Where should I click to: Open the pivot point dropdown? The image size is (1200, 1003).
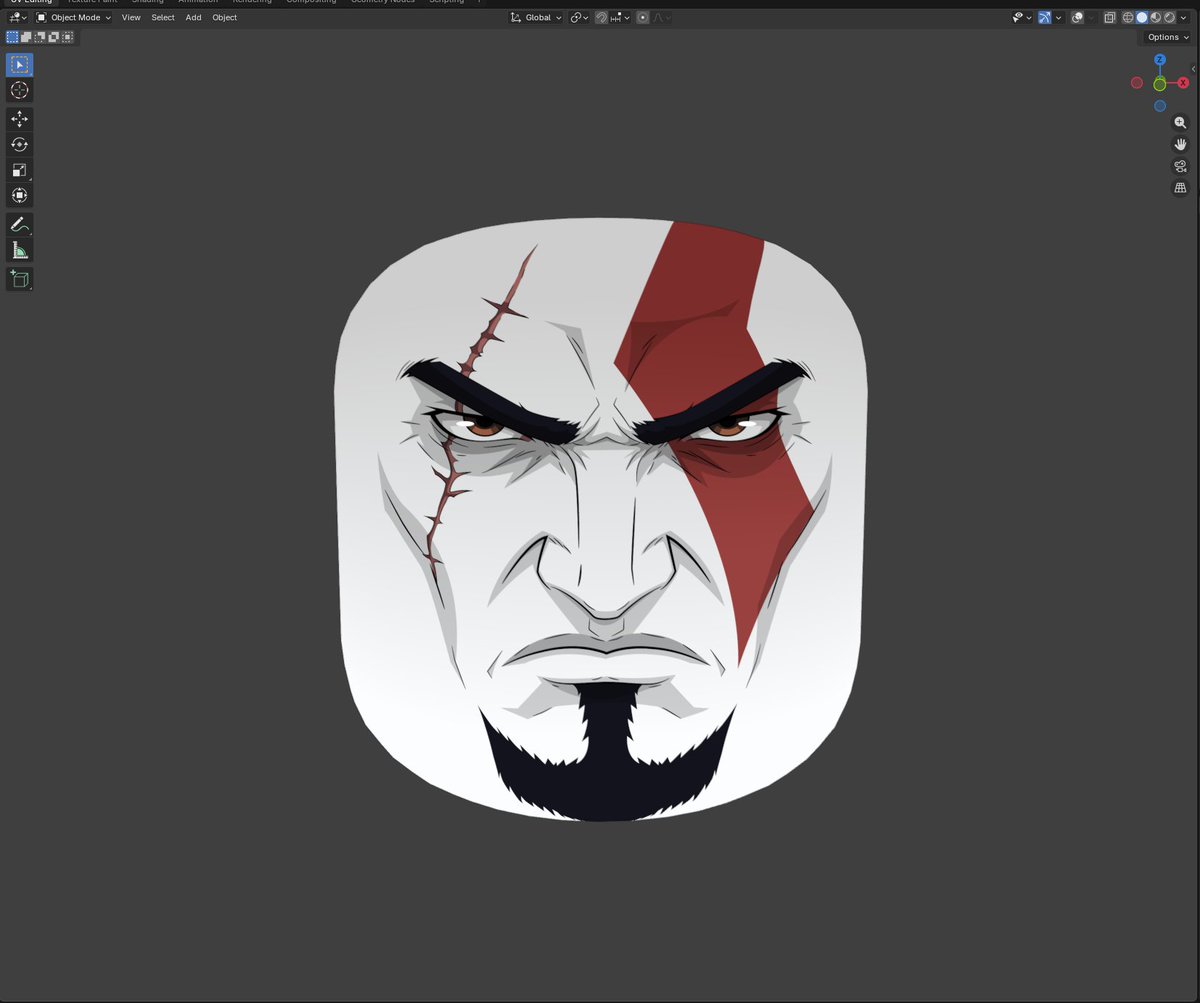pyautogui.click(x=580, y=18)
